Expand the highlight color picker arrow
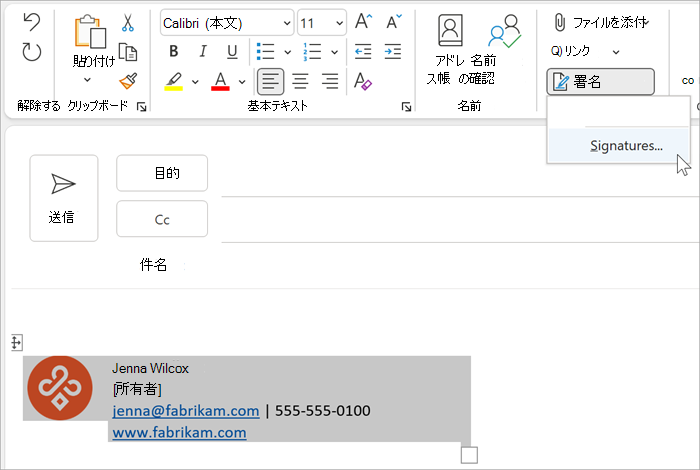The height and width of the screenshot is (470, 700). click(195, 82)
